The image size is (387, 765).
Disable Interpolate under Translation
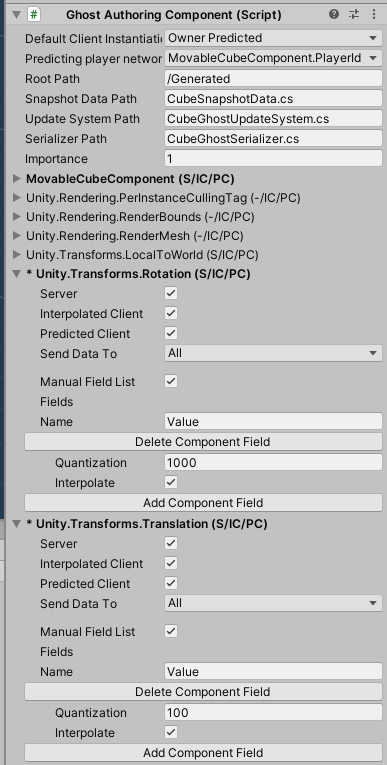[x=171, y=732]
